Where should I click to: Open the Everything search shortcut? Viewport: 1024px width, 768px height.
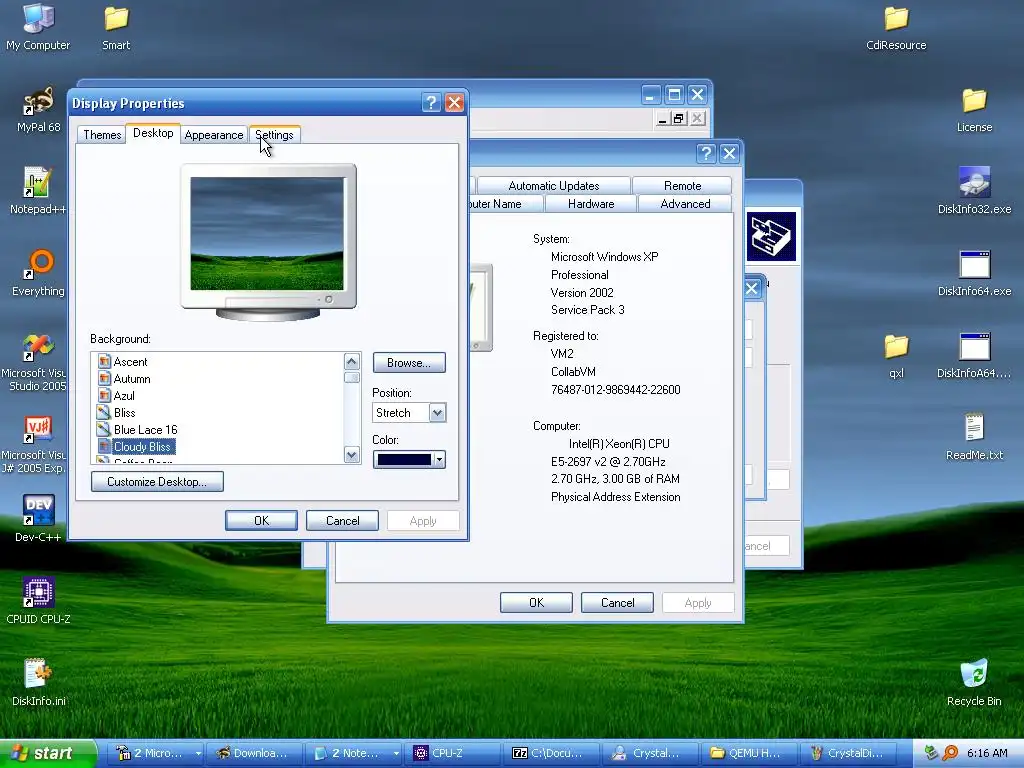pos(38,273)
